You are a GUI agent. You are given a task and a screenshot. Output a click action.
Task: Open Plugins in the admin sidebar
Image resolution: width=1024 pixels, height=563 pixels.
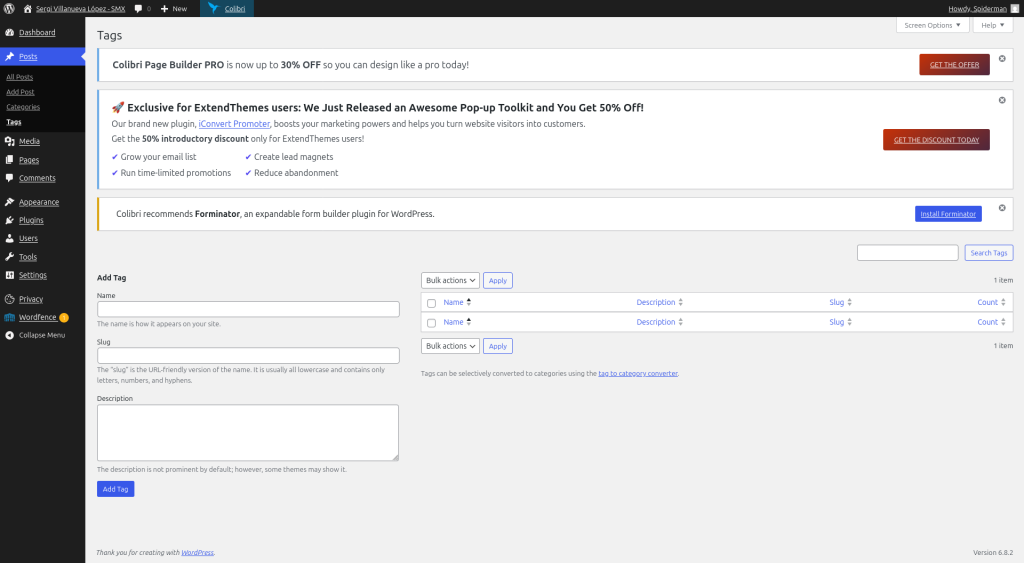31,220
